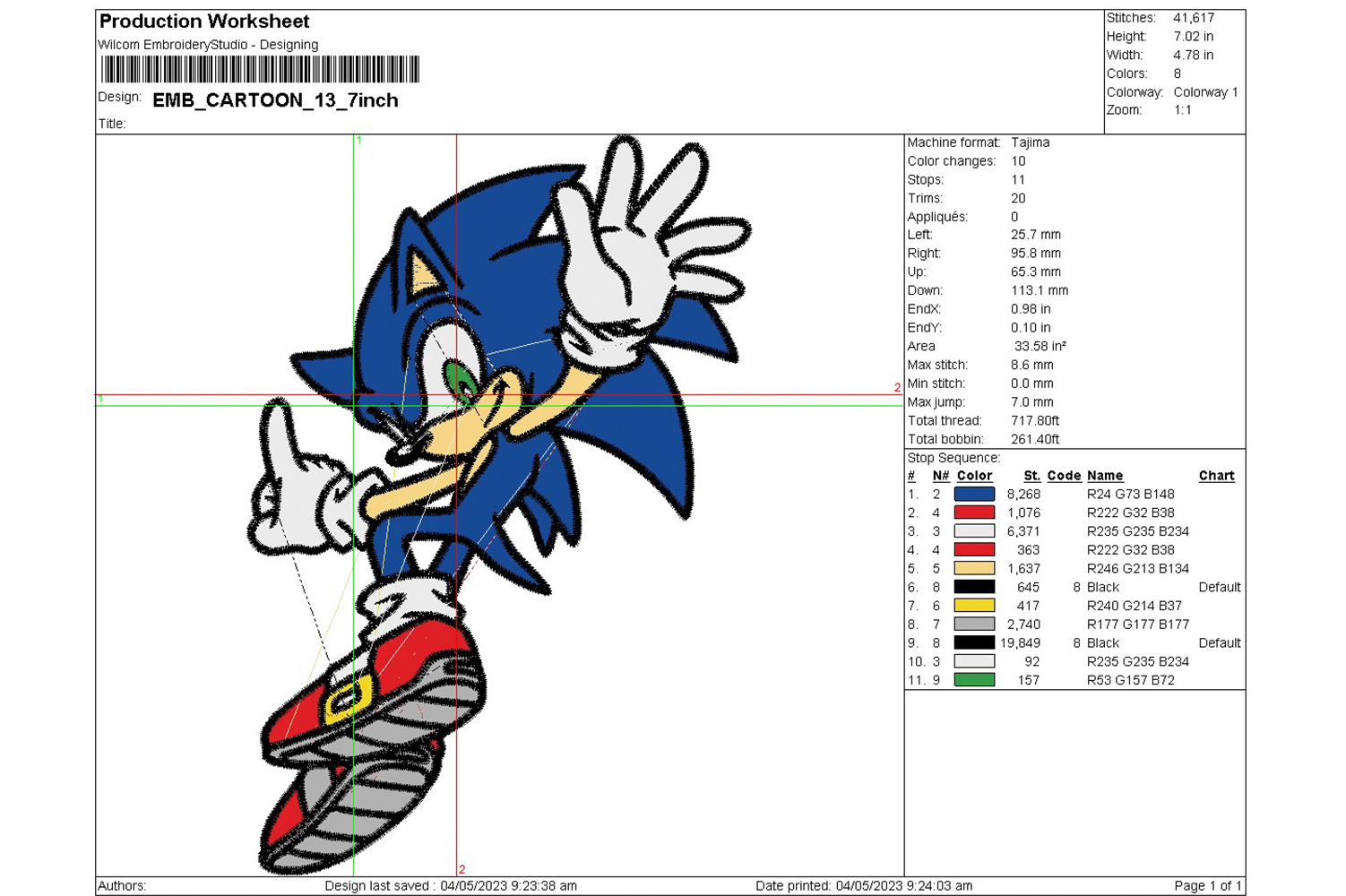Screen dimensions: 1346x896
Task: Click the red swatch in stop sequence row 2
Action: [x=974, y=513]
